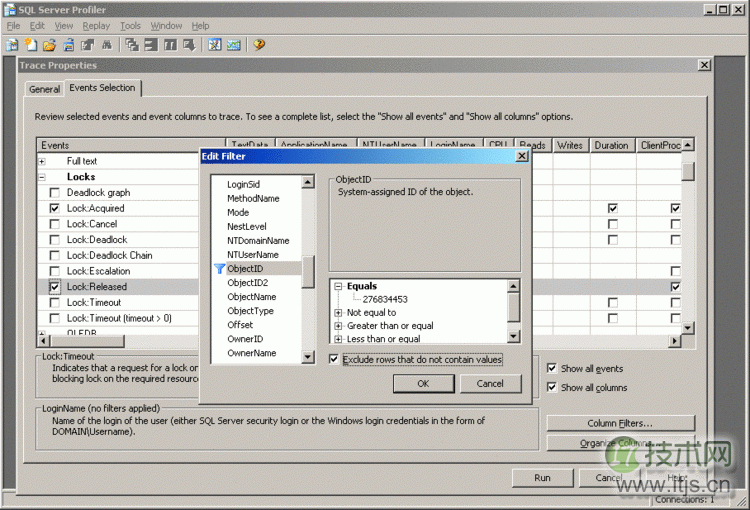Click up arrow of filter column list
The image size is (750, 510).
pyautogui.click(x=308, y=182)
